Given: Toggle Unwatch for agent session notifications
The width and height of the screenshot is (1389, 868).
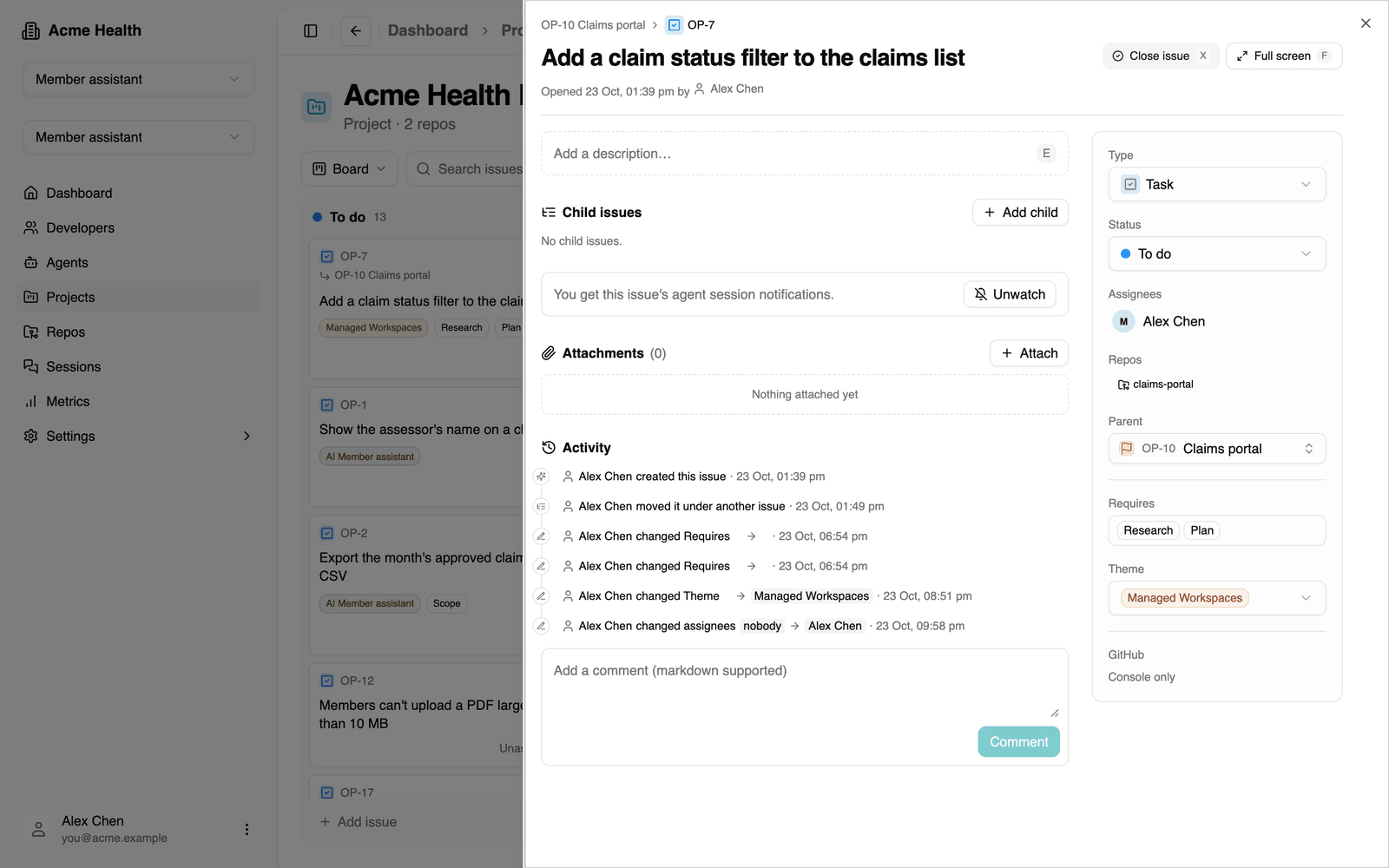Looking at the screenshot, I should coord(1010,294).
